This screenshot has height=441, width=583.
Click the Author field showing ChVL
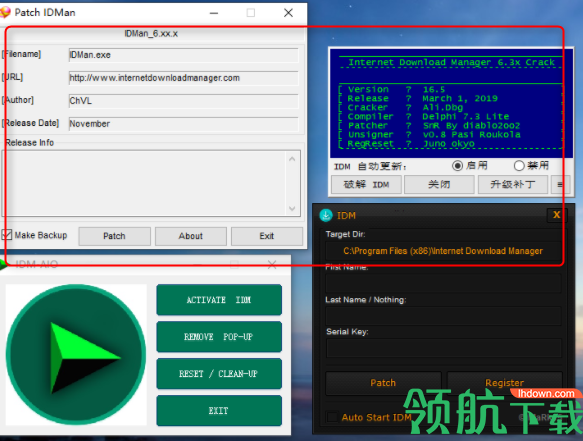coord(184,101)
